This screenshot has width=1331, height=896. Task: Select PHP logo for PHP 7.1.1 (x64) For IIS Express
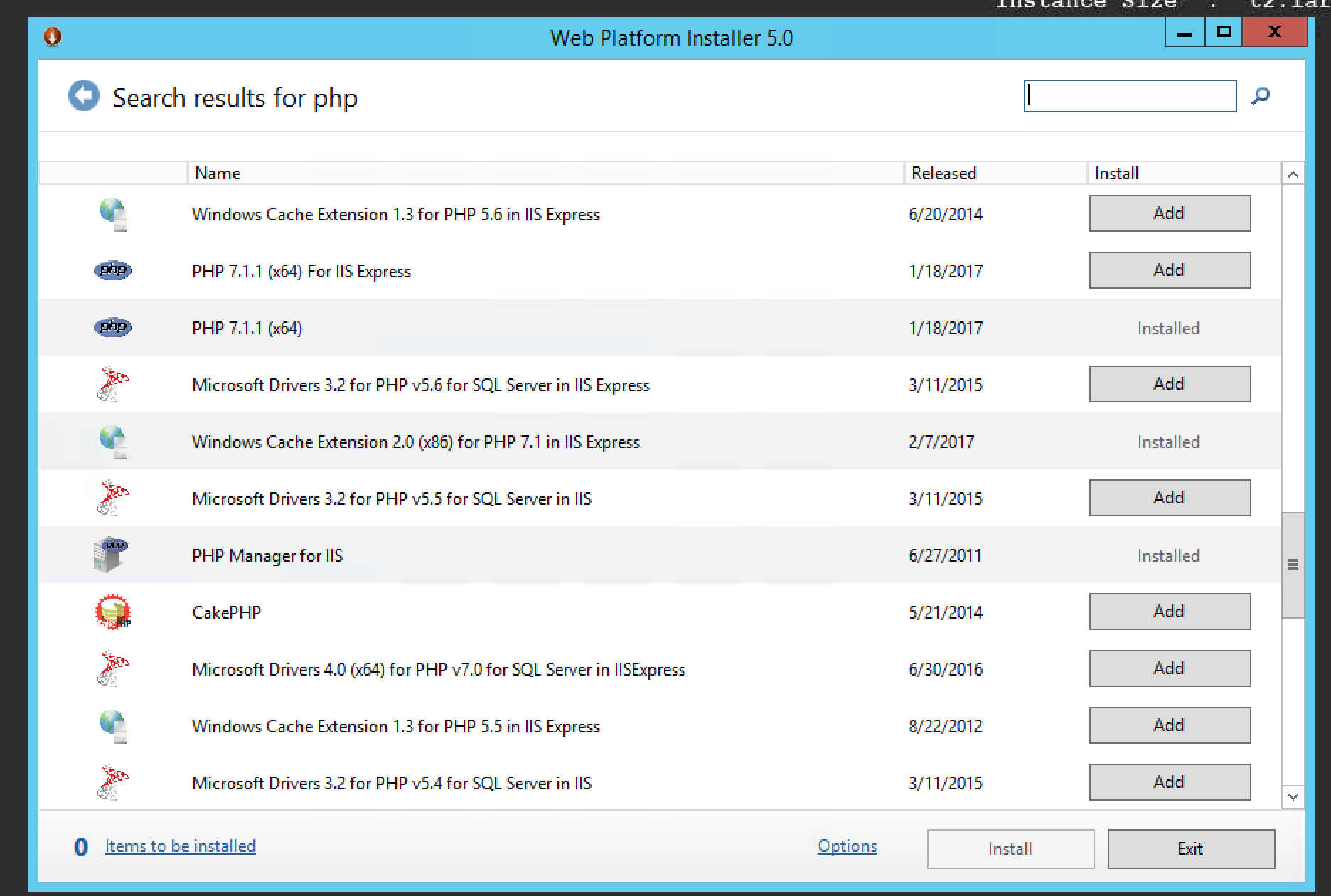[x=113, y=270]
